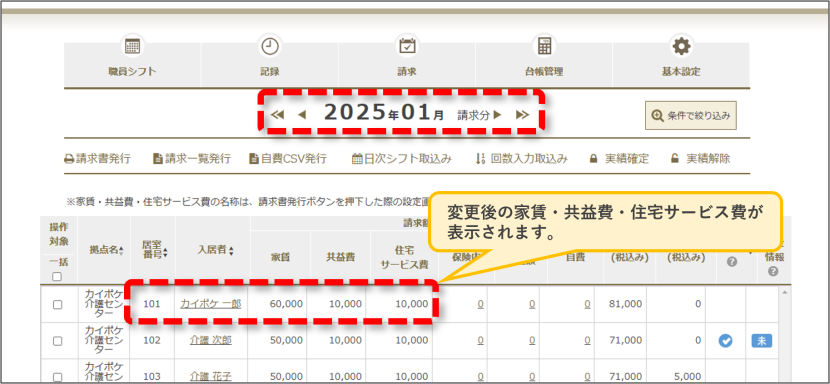The image size is (830, 384).
Task: Open the 請求 calendar-check icon
Action: tap(407, 47)
